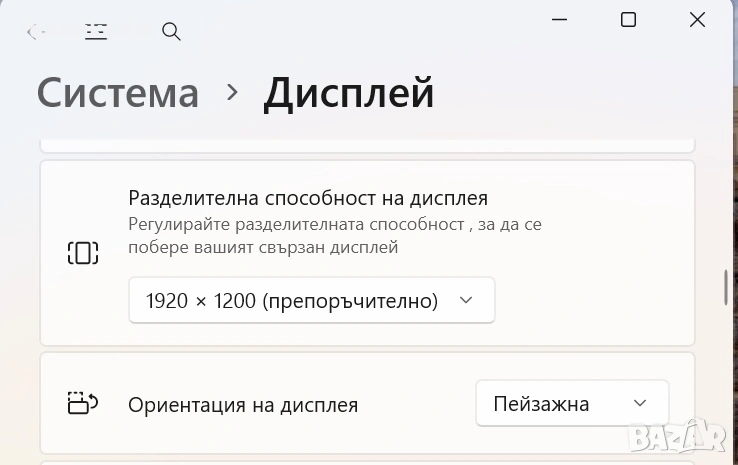Click the settings page vertical scrollbar thumb

(x=727, y=286)
